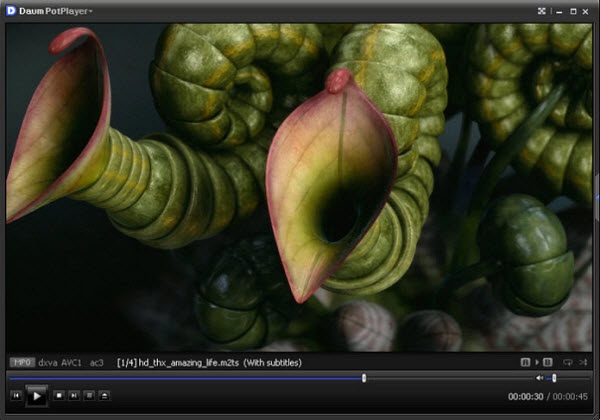
Task: Click the 00:00:30 elapsed time display
Action: pos(524,397)
